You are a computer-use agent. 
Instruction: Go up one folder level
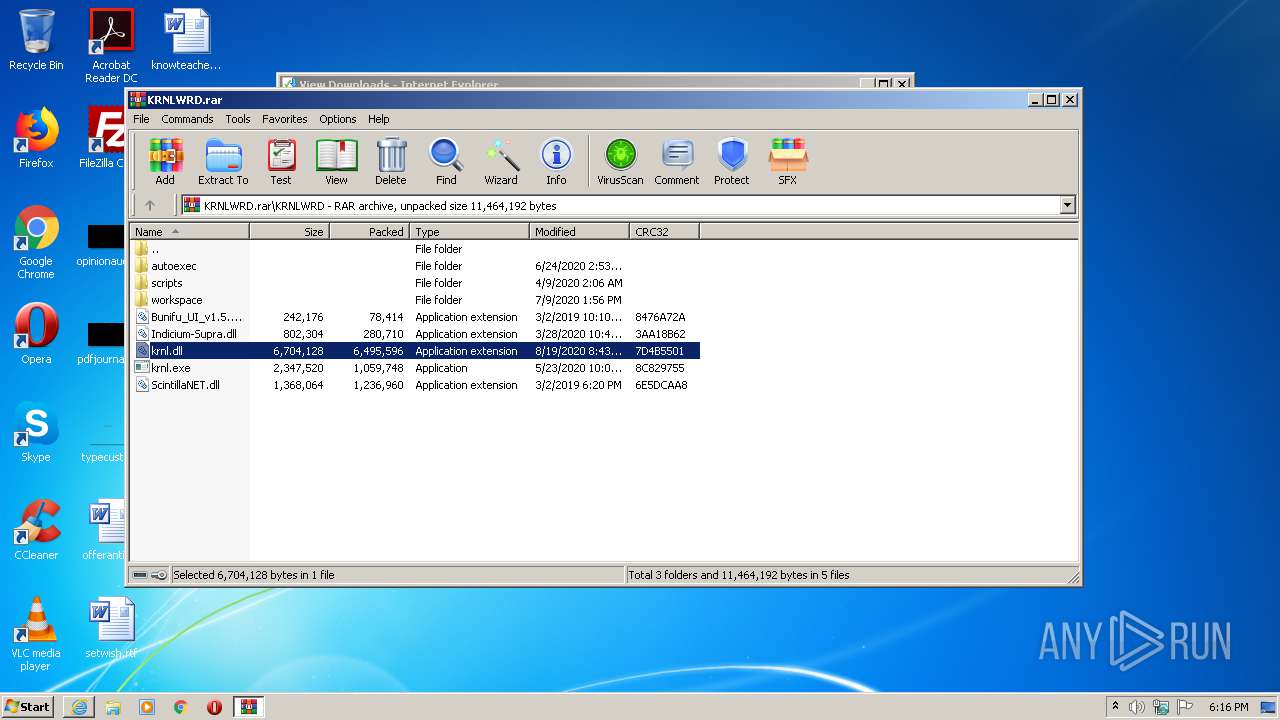coord(150,205)
